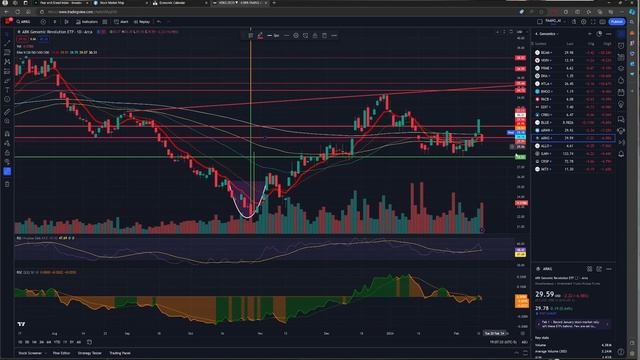Select layout grid square icon
This screenshot has height=360, width=640.
[x=540, y=22]
